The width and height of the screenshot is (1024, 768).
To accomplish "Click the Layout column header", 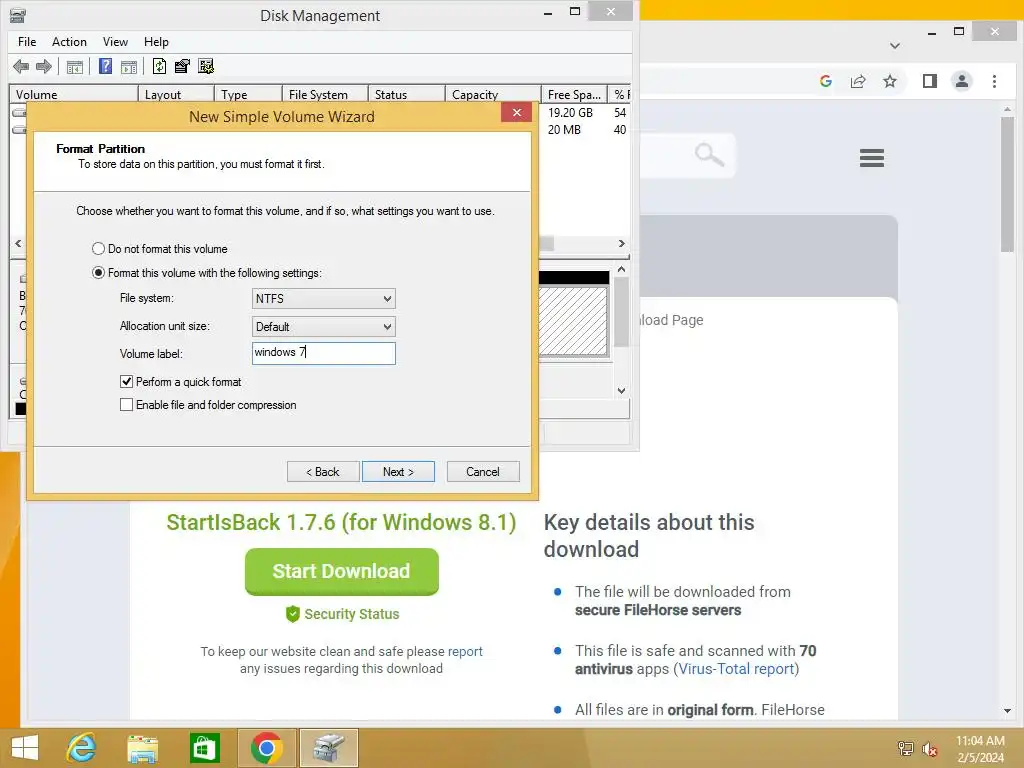I will [x=176, y=94].
